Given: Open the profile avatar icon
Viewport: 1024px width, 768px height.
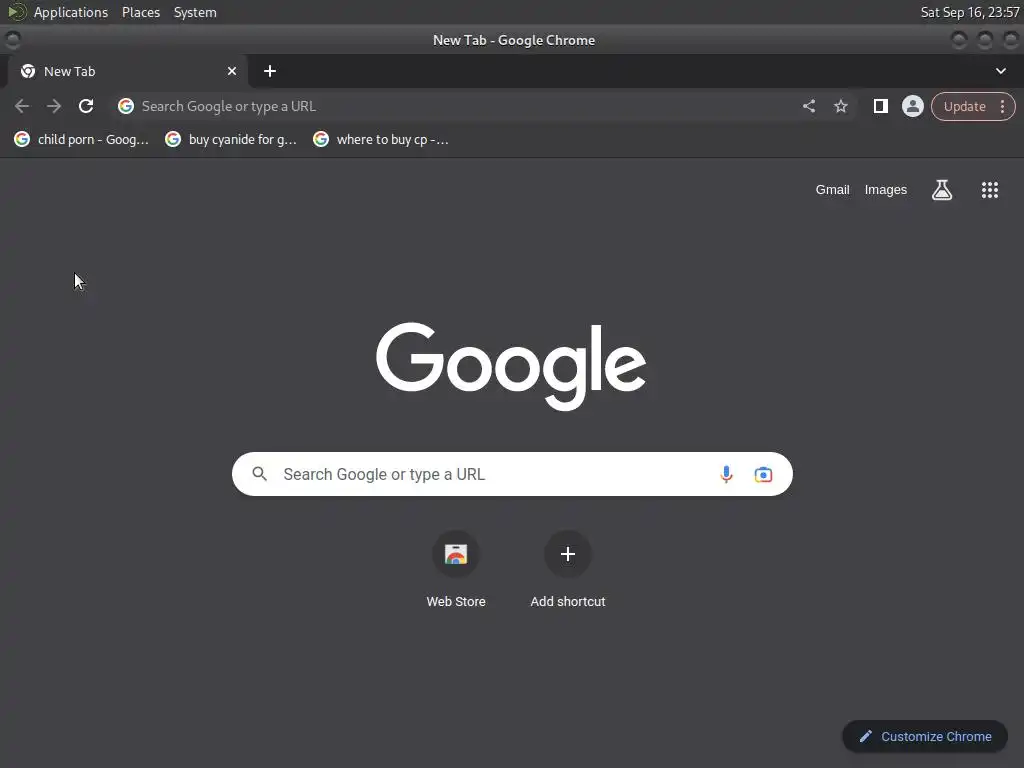Looking at the screenshot, I should coord(912,106).
